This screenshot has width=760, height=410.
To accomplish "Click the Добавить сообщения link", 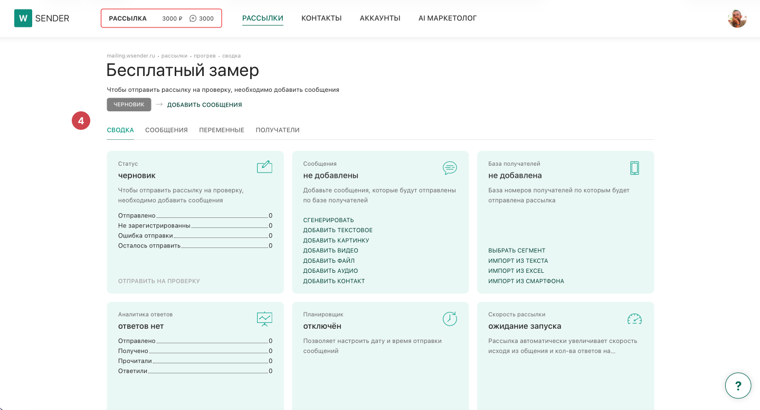I will 205,105.
